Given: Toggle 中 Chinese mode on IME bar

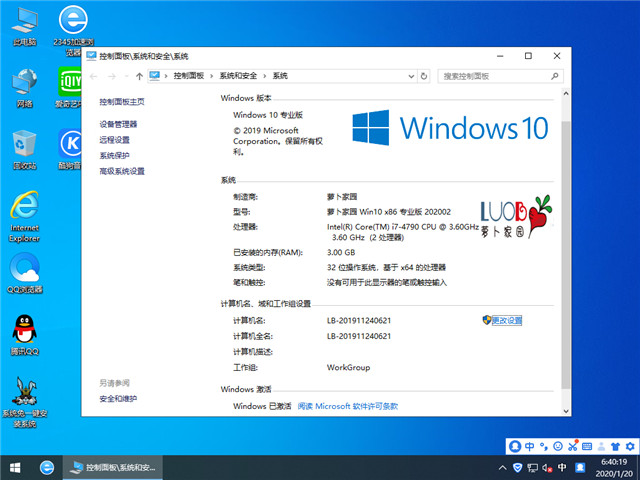Looking at the screenshot, I should coord(529,446).
